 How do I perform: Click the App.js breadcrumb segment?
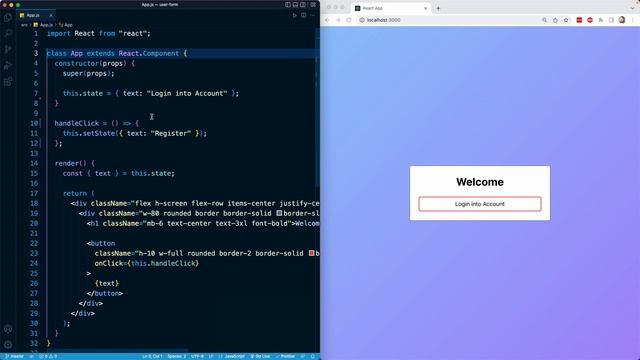click(43, 25)
